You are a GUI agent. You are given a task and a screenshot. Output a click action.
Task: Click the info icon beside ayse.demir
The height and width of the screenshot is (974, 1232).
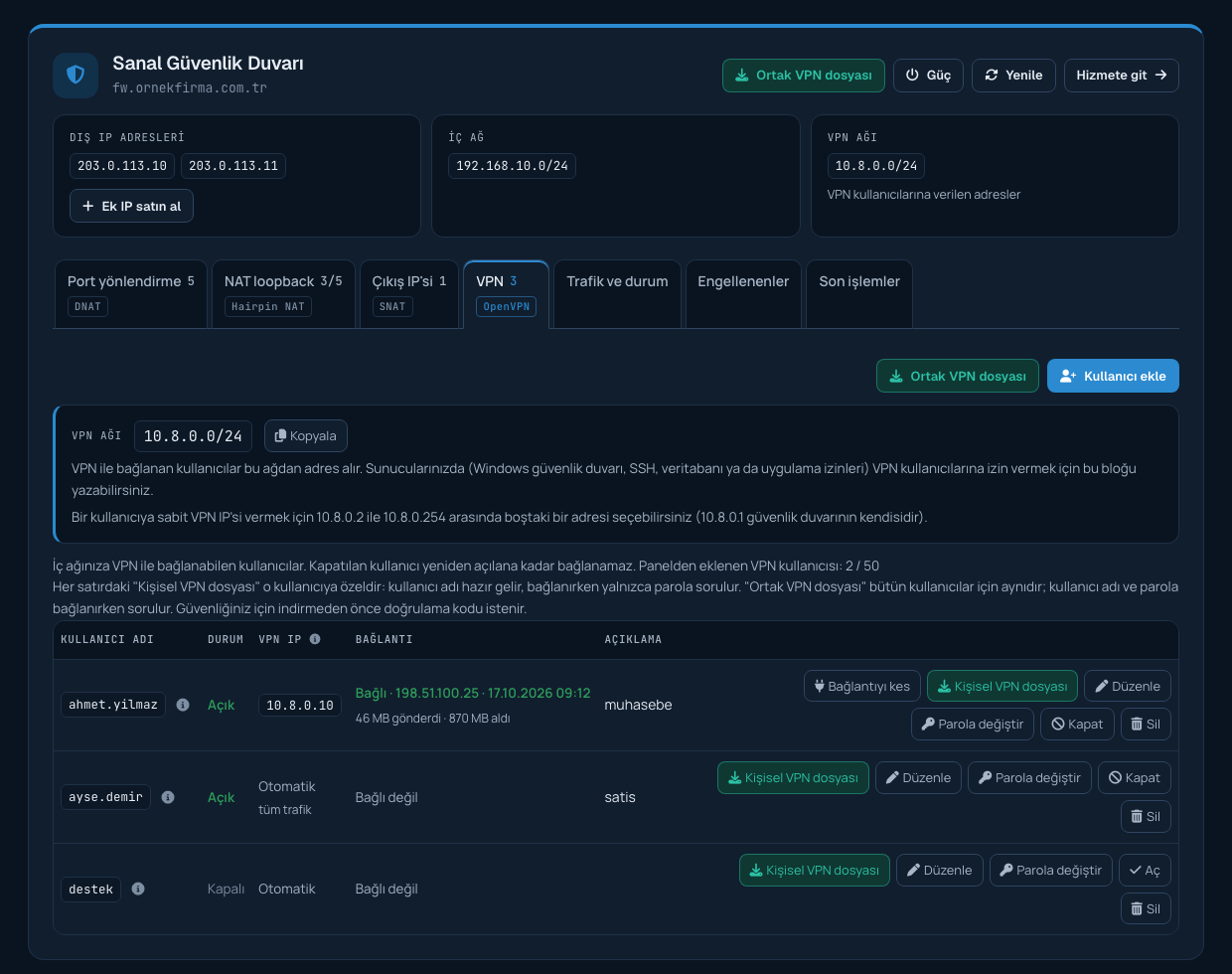point(168,797)
